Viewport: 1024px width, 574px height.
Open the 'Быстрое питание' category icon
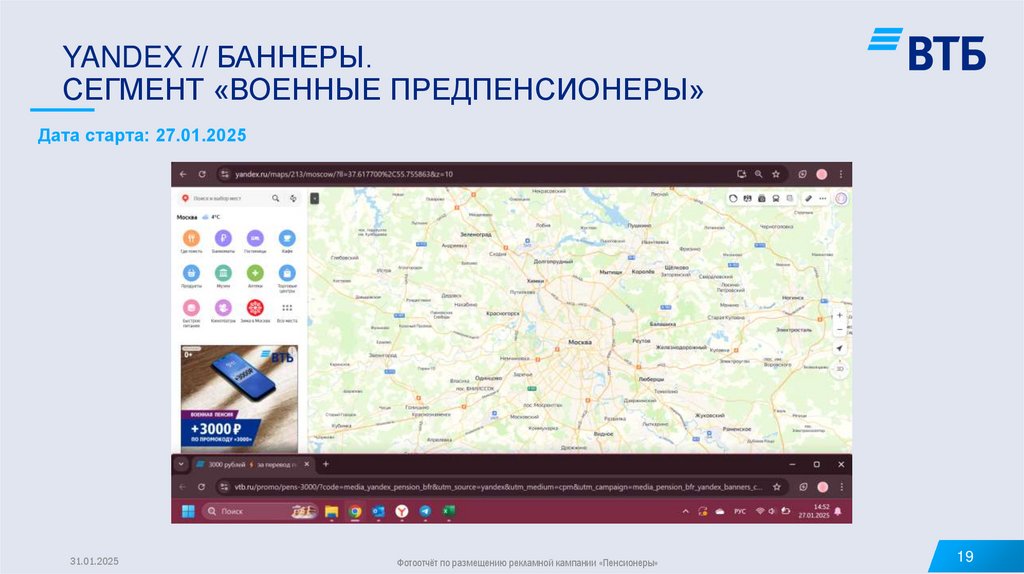tap(191, 308)
